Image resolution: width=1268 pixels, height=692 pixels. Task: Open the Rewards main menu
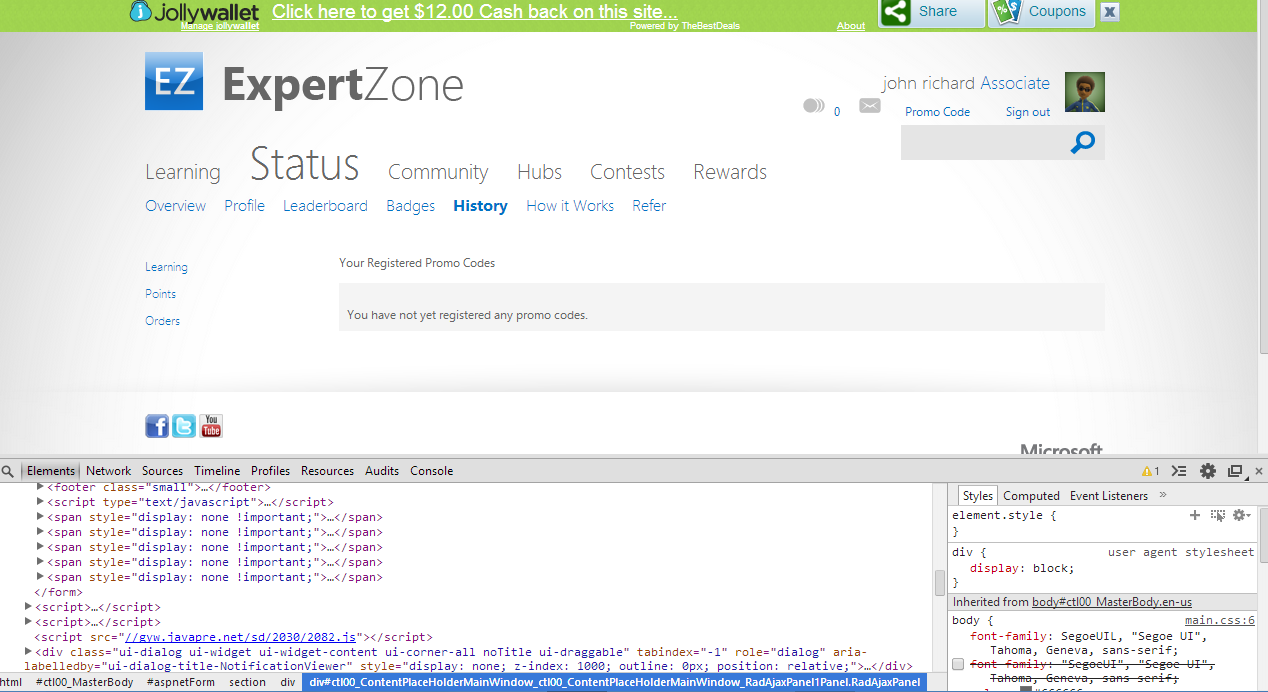pos(730,172)
